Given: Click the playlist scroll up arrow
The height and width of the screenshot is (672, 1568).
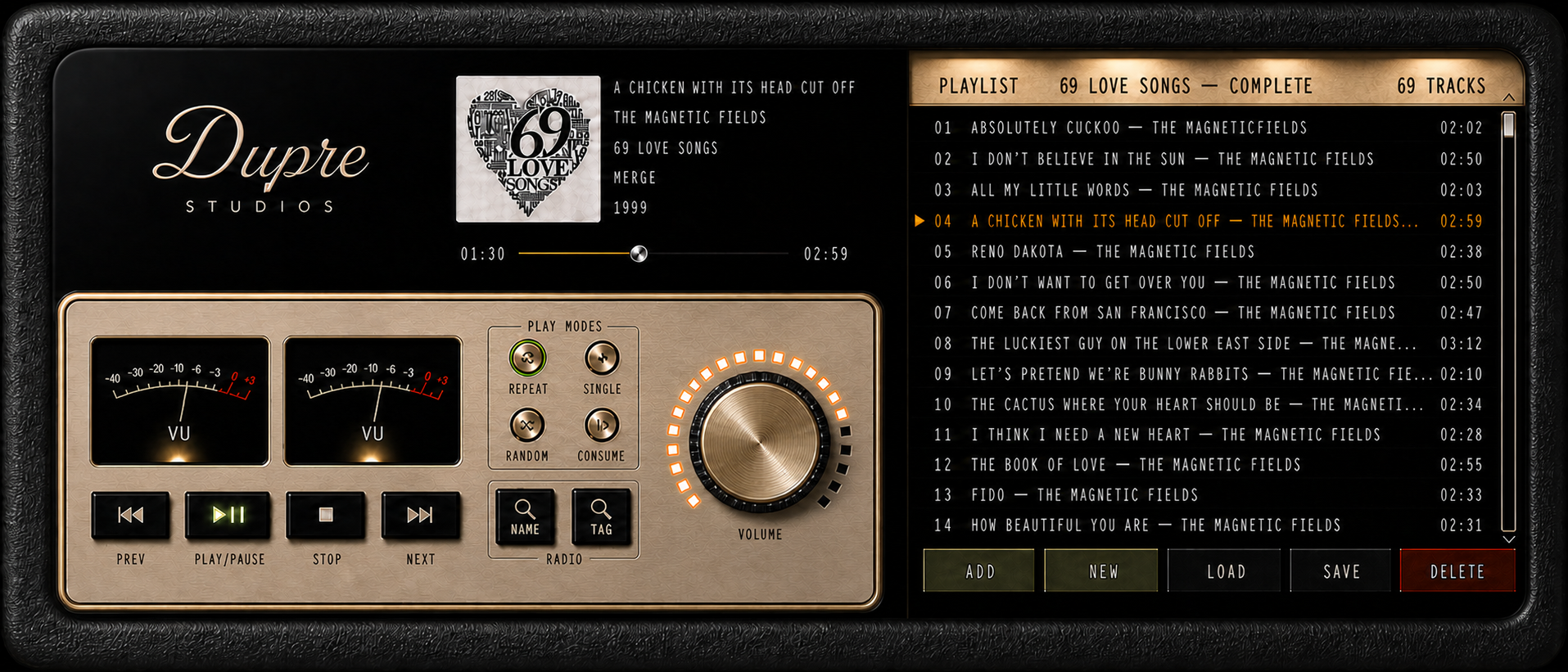Looking at the screenshot, I should tap(1509, 98).
